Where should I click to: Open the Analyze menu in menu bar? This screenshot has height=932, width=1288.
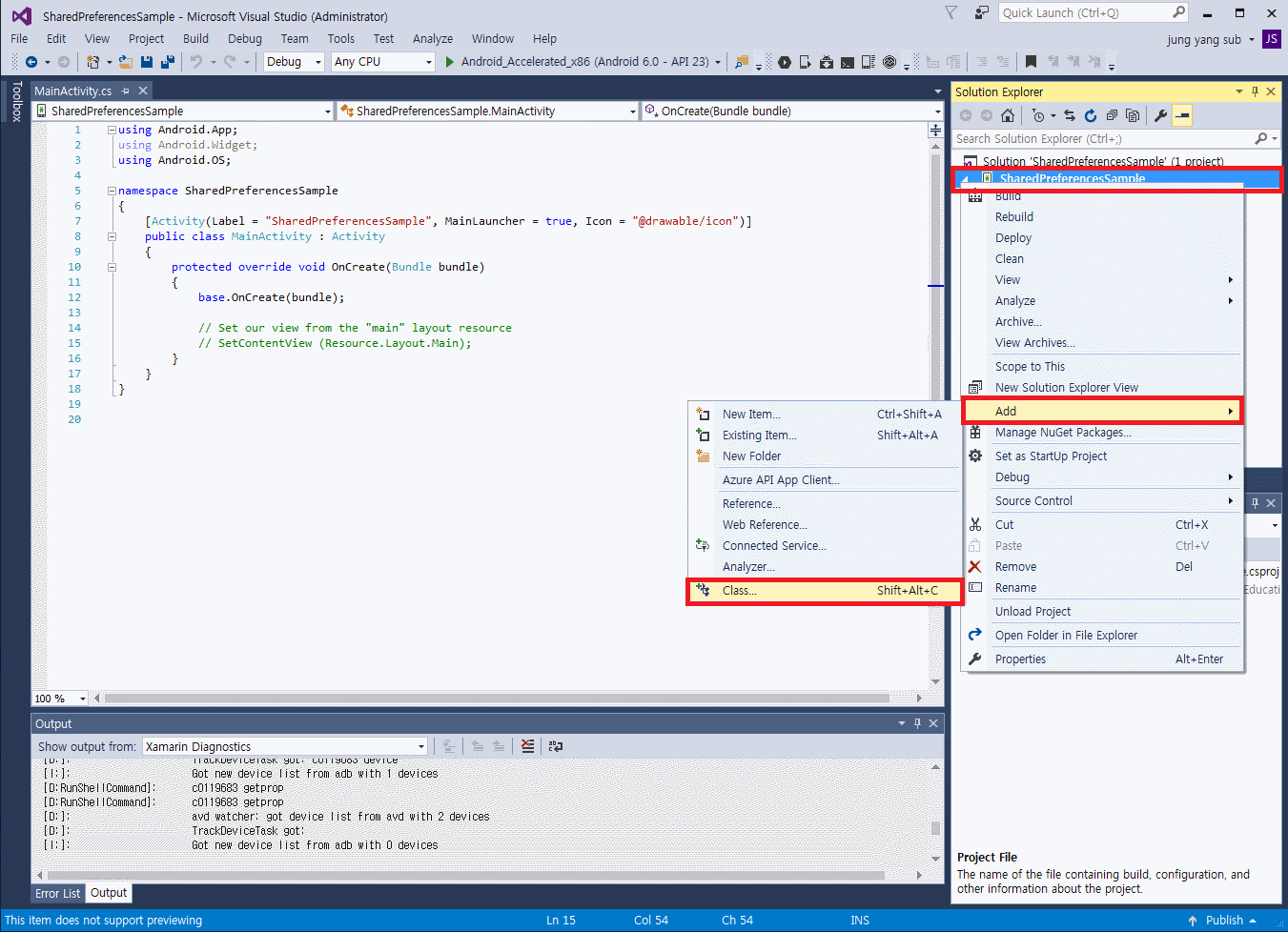432,39
